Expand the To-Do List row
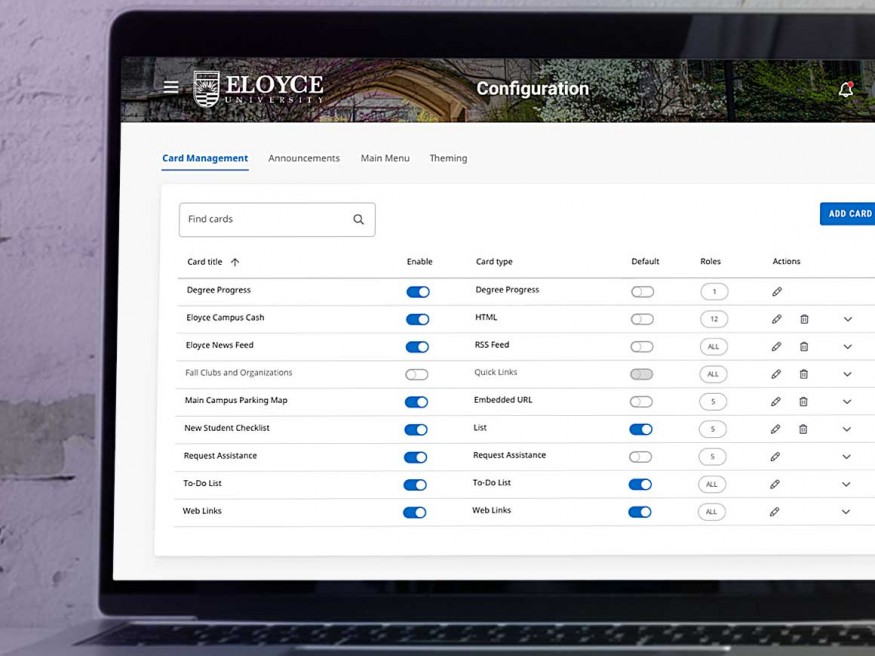 [x=848, y=483]
